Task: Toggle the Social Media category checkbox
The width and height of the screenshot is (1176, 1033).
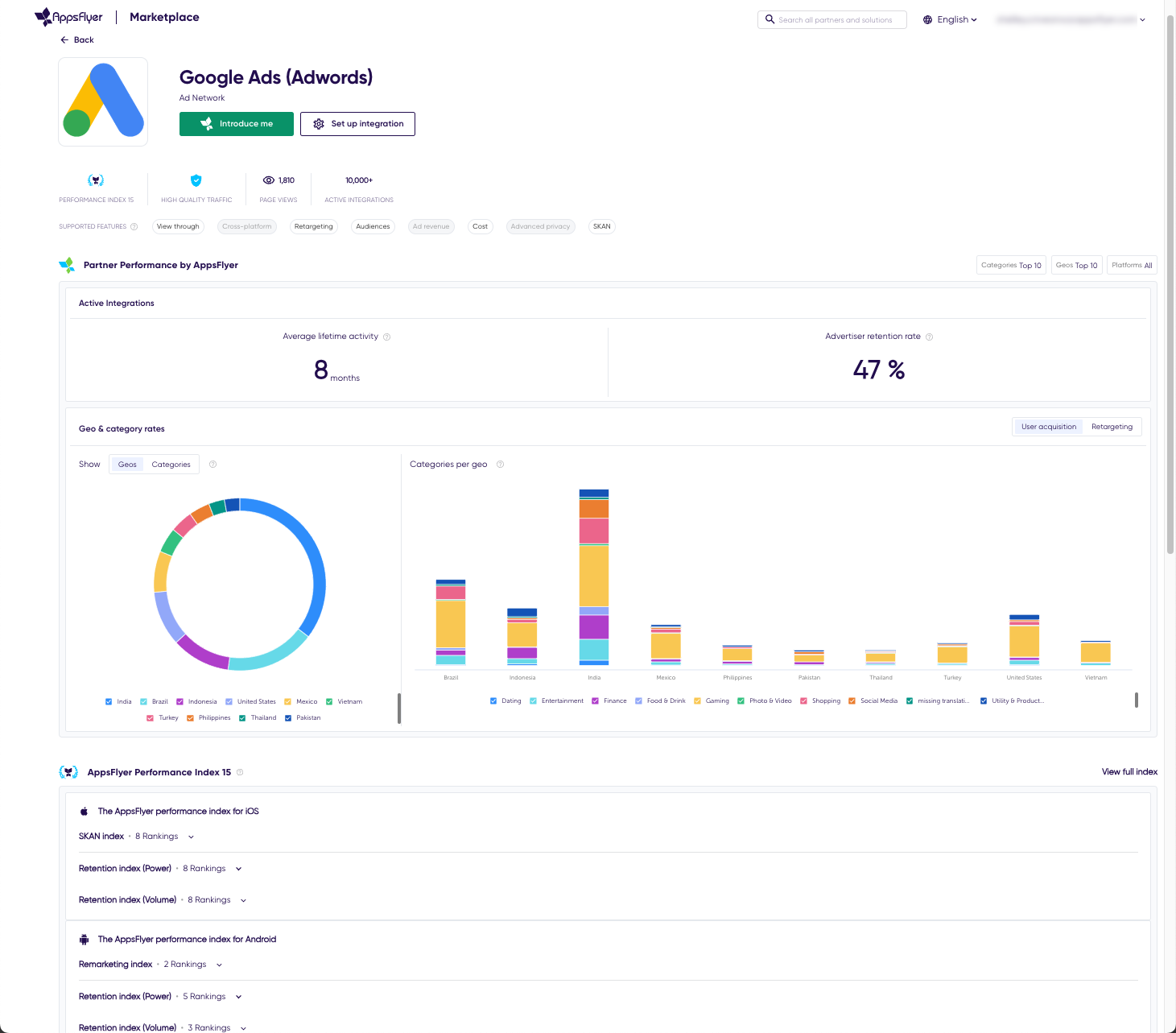Action: coord(852,700)
